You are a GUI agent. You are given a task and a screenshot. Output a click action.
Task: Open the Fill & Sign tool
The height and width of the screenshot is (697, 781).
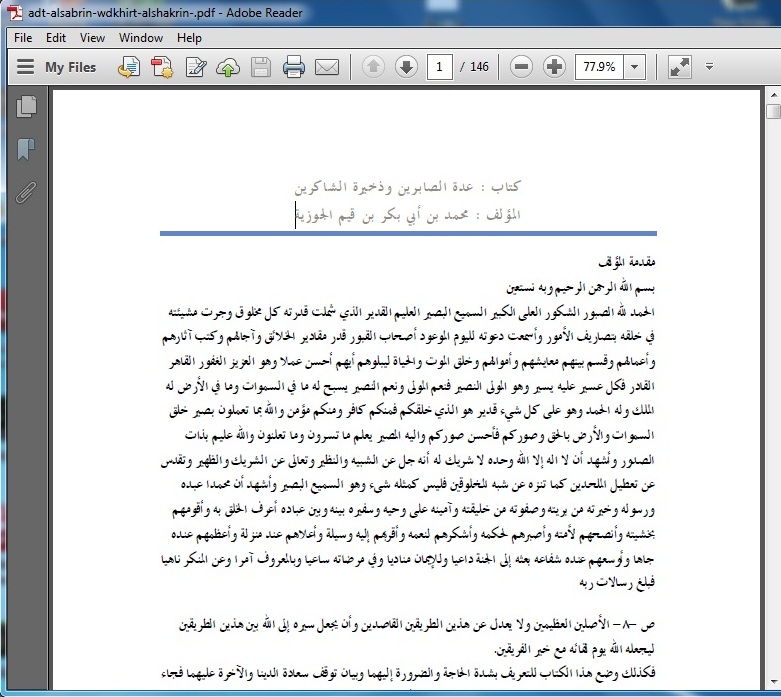(x=196, y=67)
